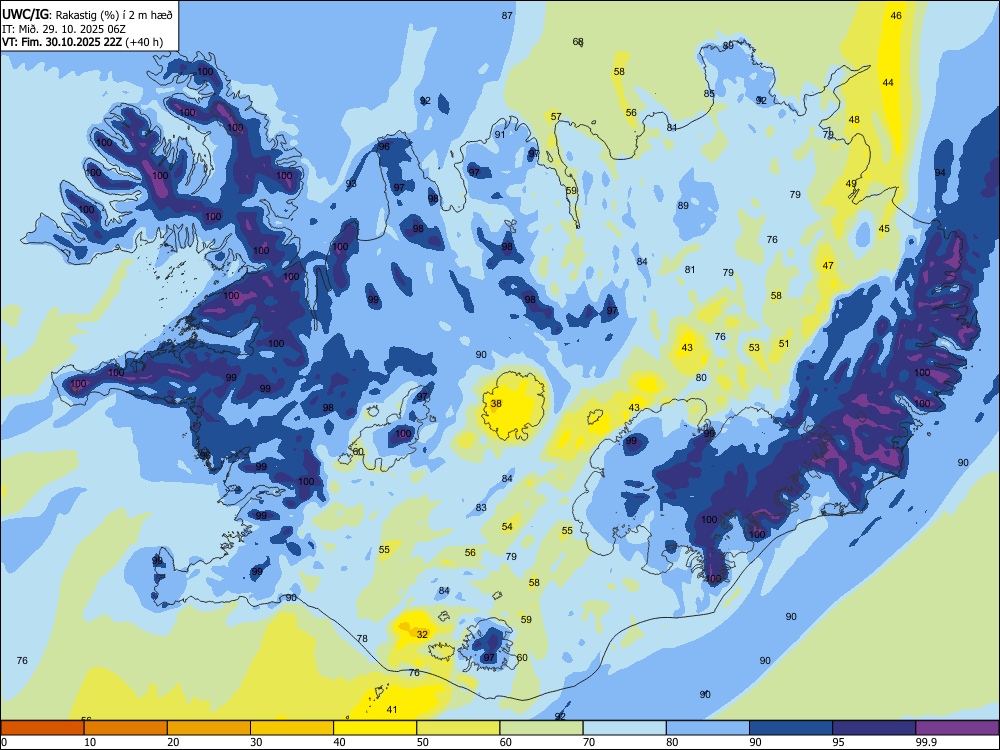Click the 'VT: Fim. 30.10.2025 22Z' valid time
The width and height of the screenshot is (1000, 750).
pyautogui.click(x=62, y=43)
